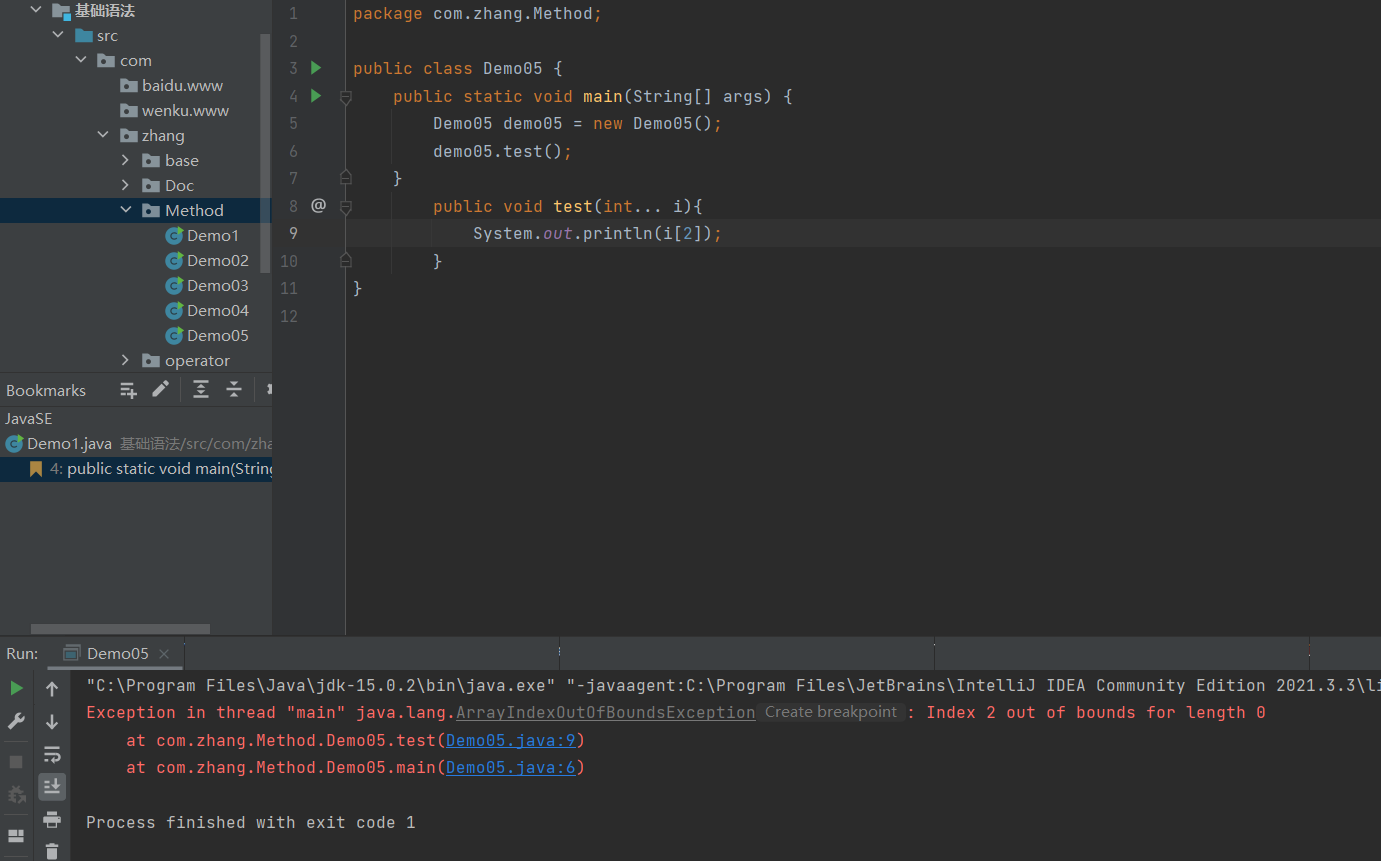
Task: Open Demo05.java:9 stack trace link
Action: click(511, 740)
